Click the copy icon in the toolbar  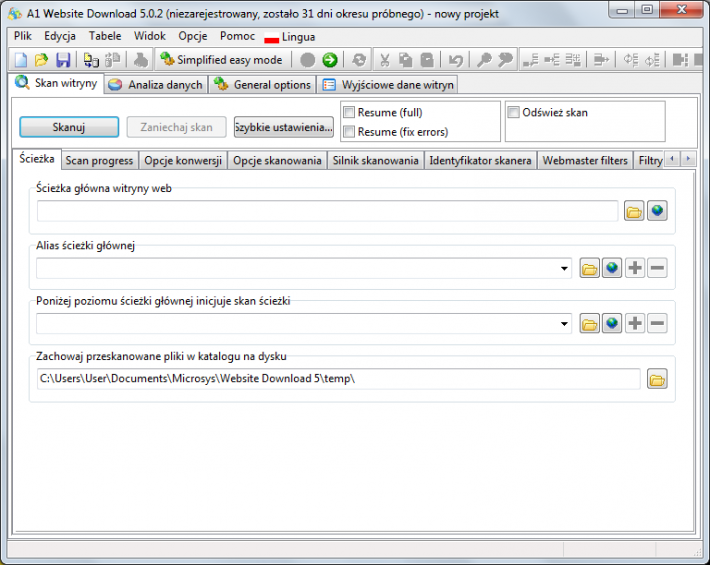point(405,60)
